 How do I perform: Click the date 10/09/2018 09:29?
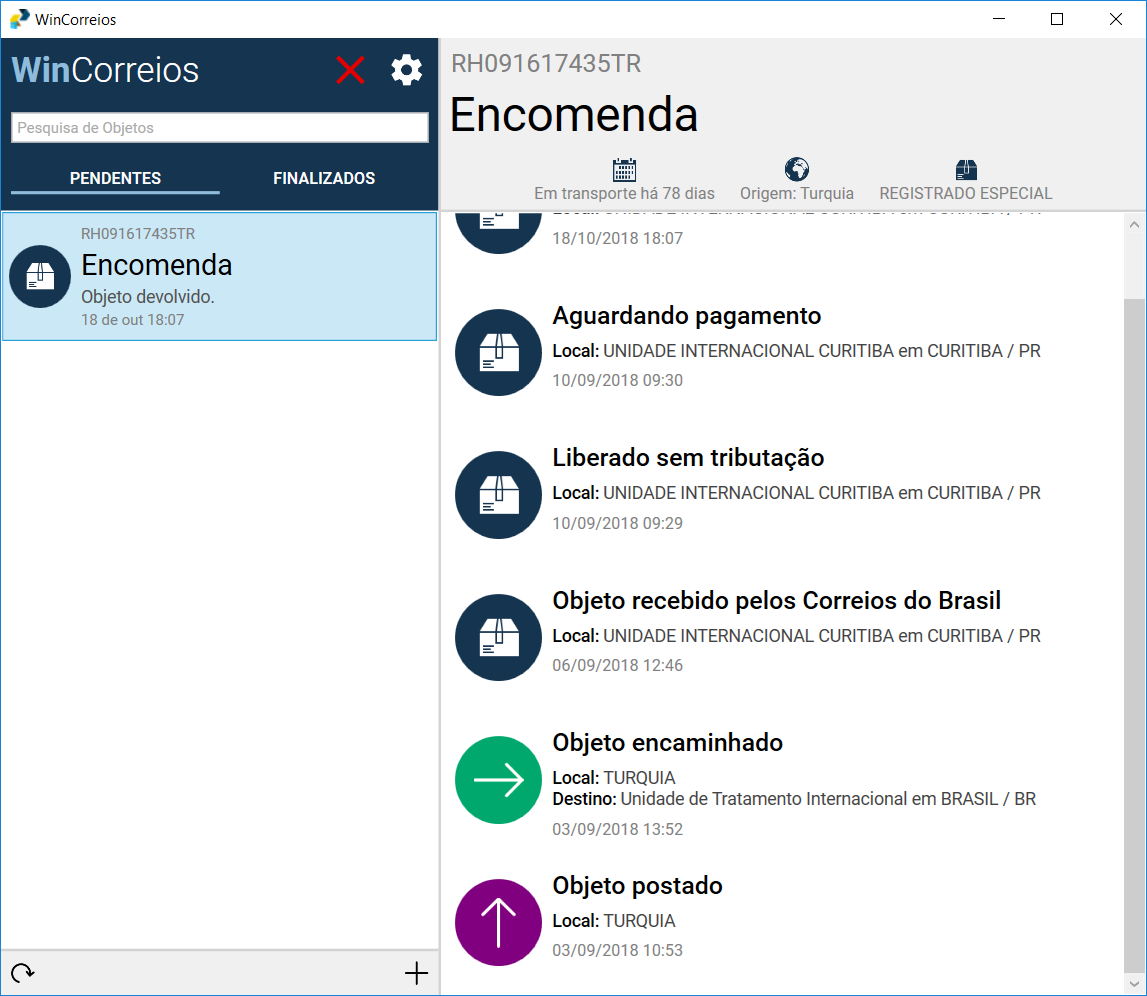[x=617, y=523]
